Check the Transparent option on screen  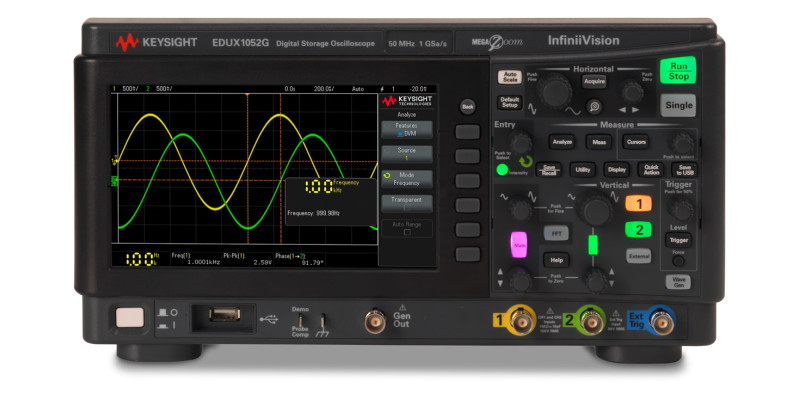coord(407,204)
